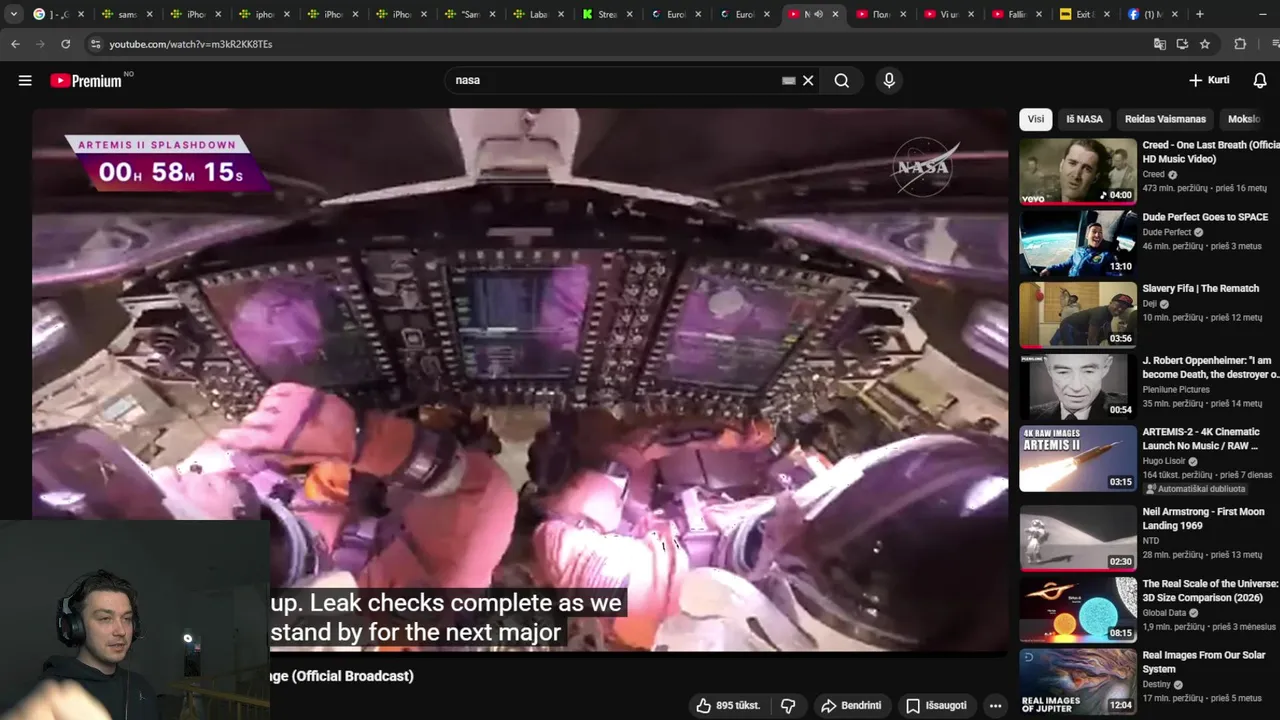1280x720 pixels.
Task: Open browser extensions puzzle icon
Action: (x=1240, y=44)
